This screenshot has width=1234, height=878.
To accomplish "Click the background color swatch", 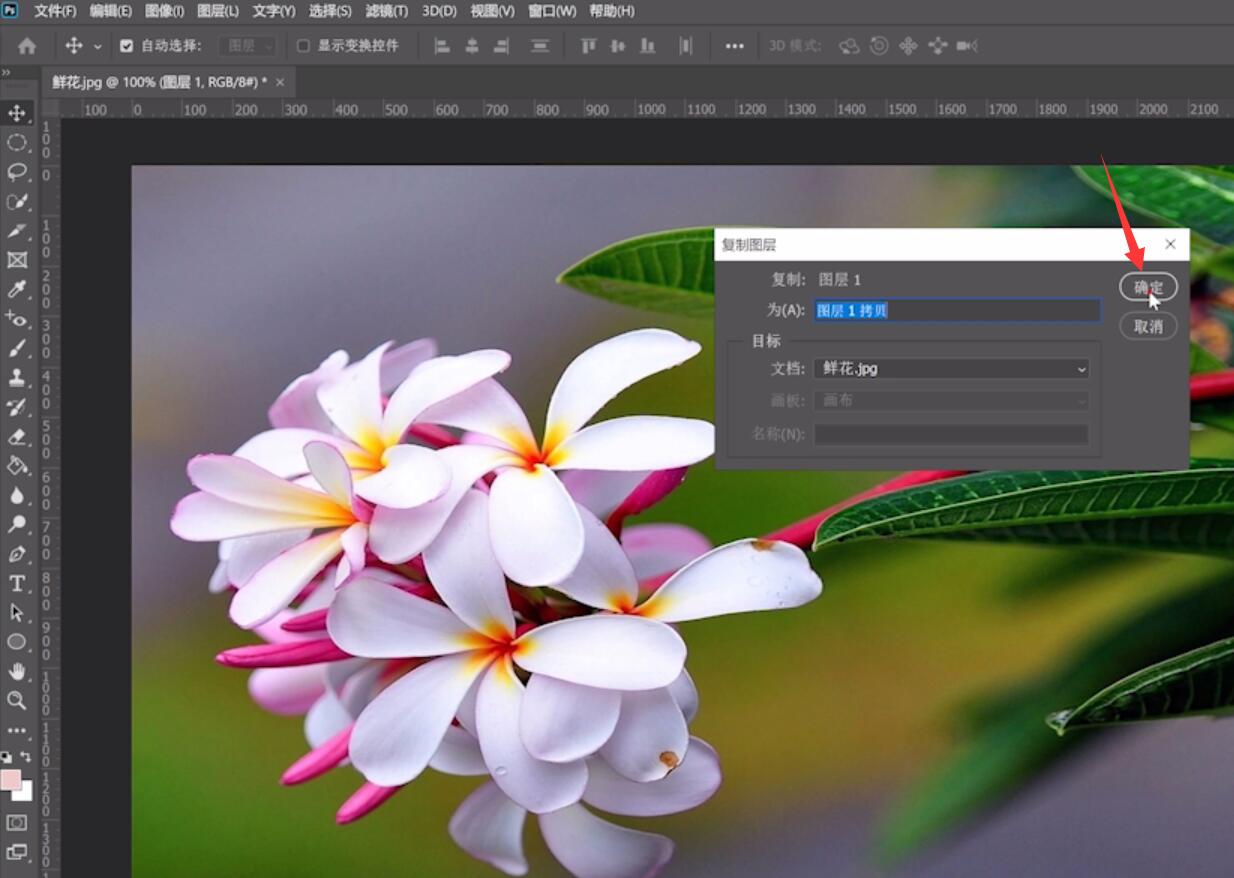I will (25, 792).
